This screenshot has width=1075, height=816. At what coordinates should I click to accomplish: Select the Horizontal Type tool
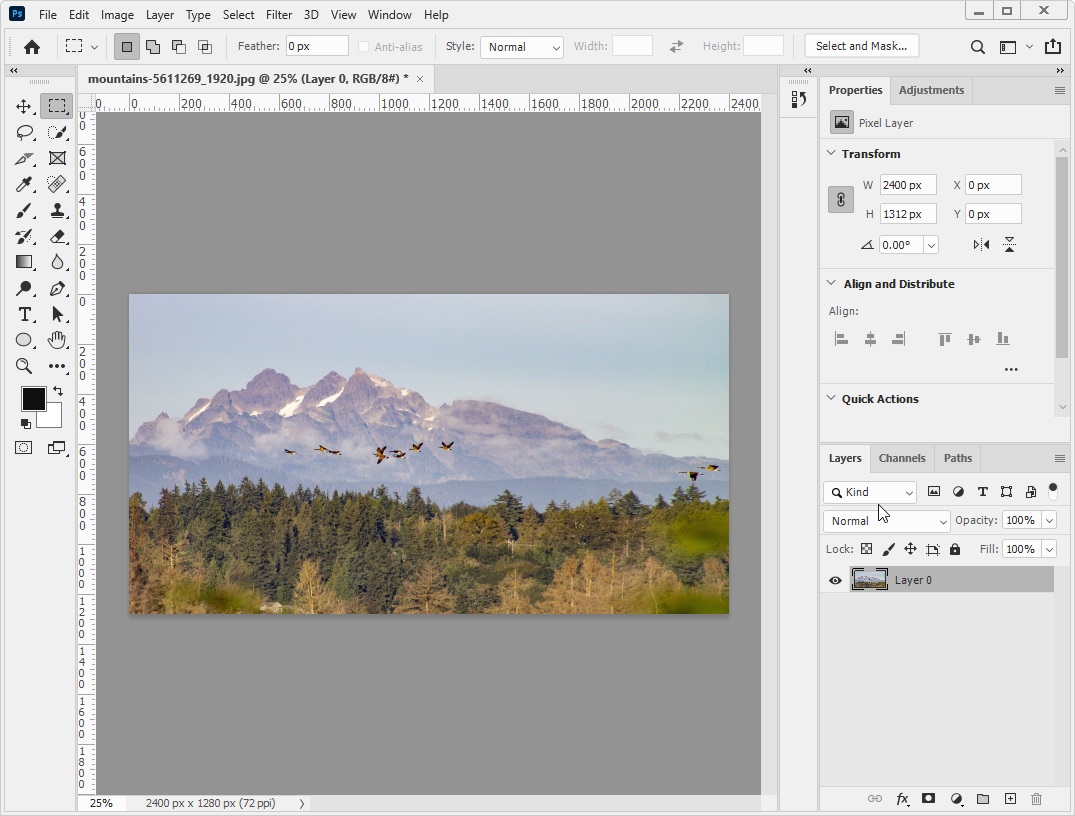pyautogui.click(x=25, y=314)
